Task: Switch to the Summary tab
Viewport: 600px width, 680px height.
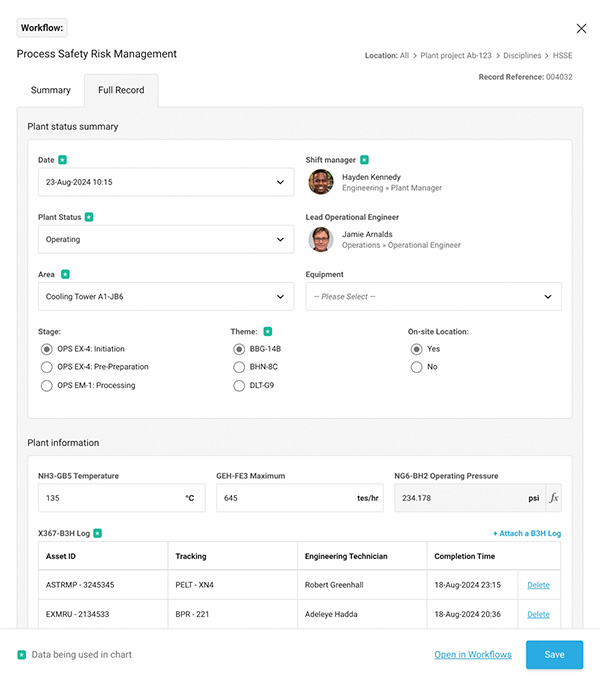Action: coord(50,90)
